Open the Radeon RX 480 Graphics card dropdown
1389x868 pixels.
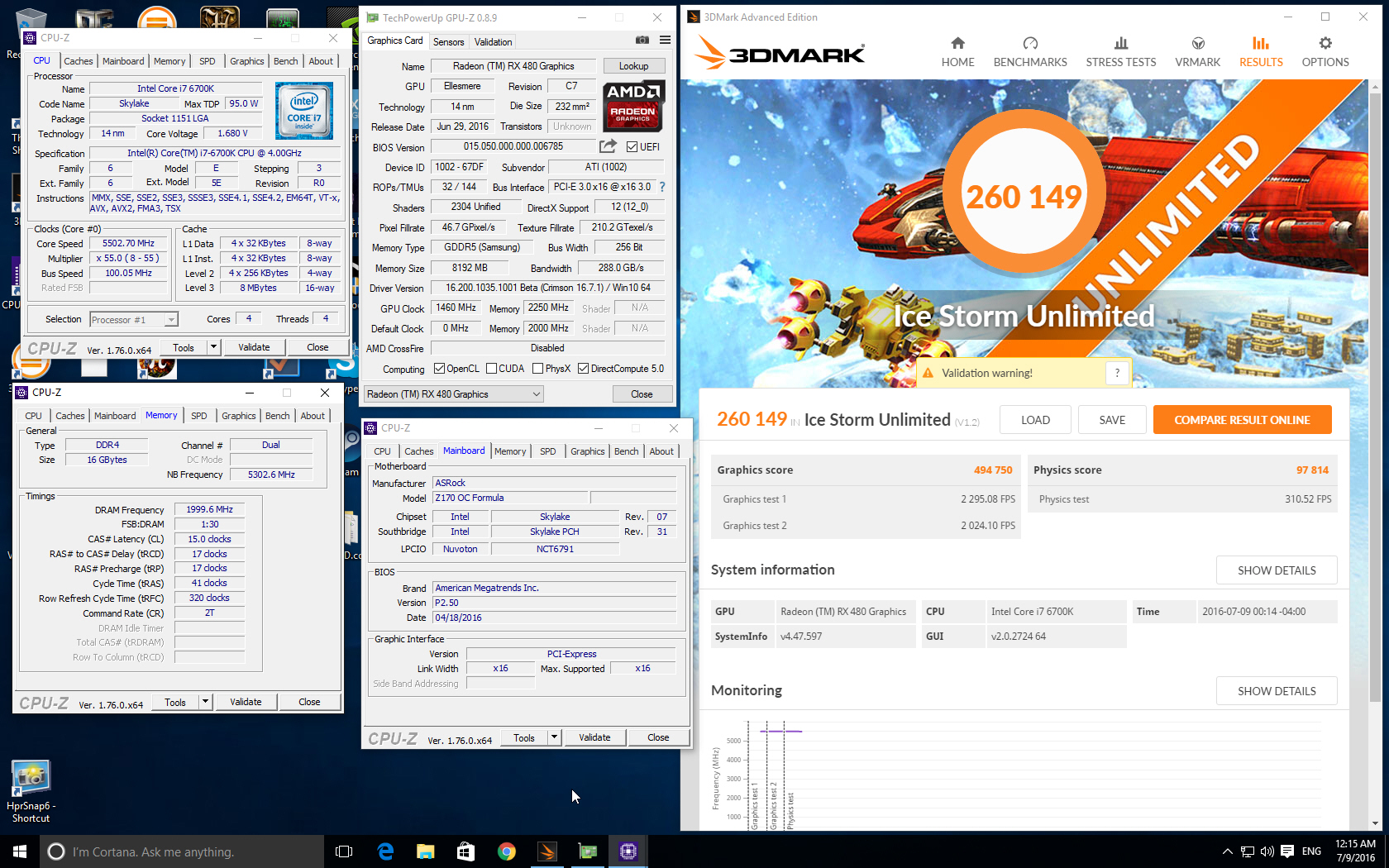click(453, 394)
